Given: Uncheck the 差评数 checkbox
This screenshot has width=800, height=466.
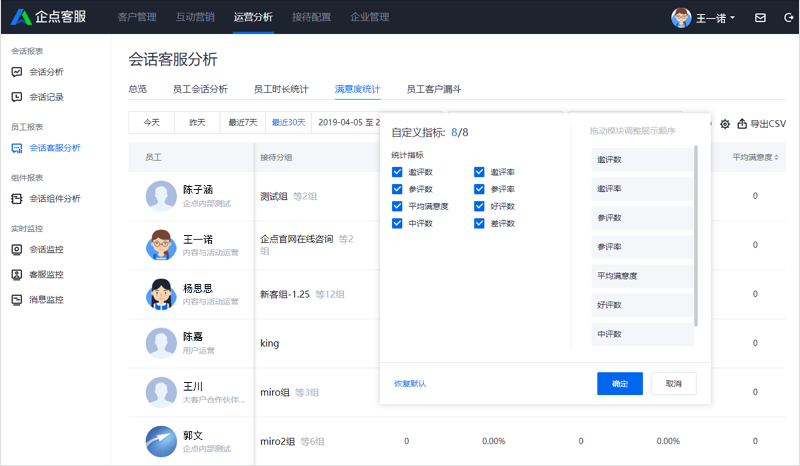Looking at the screenshot, I should (479, 224).
